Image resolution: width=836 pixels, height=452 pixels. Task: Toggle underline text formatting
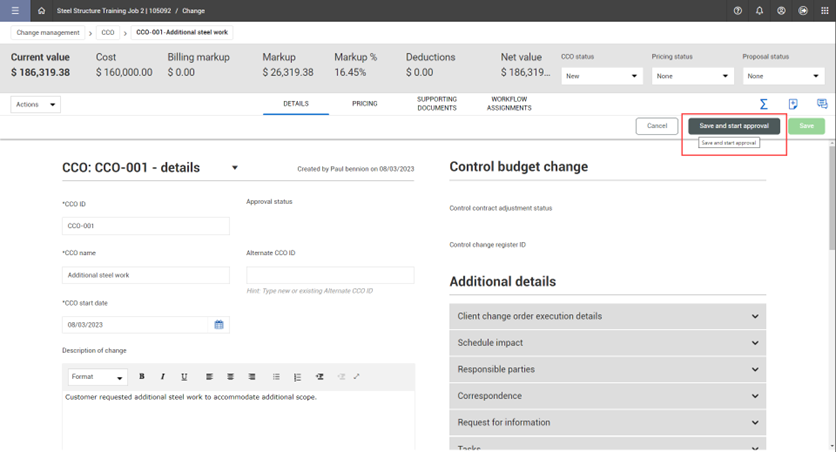(x=184, y=377)
